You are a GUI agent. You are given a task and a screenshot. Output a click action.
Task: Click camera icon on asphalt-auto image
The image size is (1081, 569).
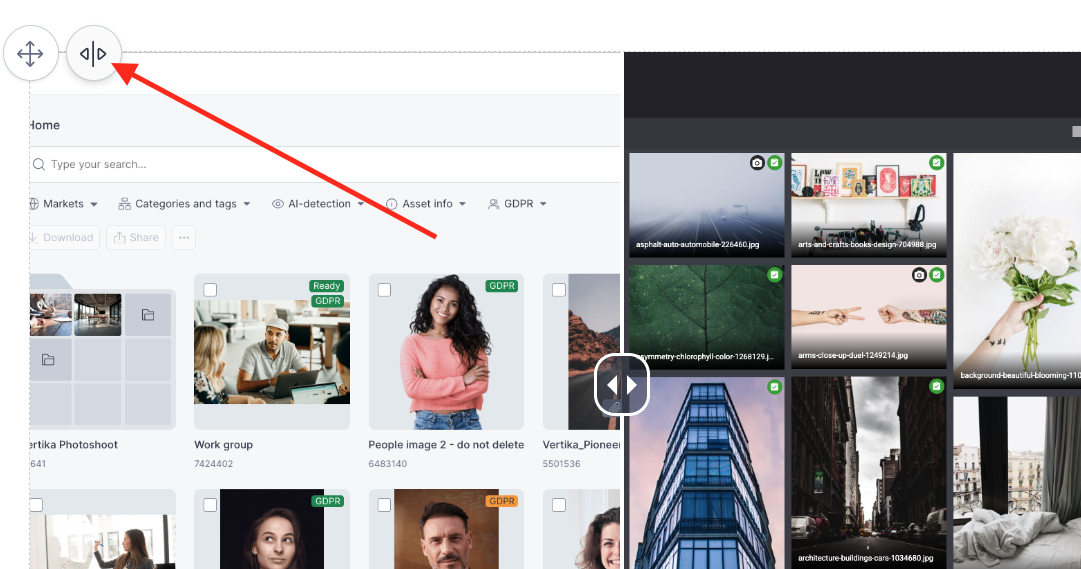(x=757, y=163)
